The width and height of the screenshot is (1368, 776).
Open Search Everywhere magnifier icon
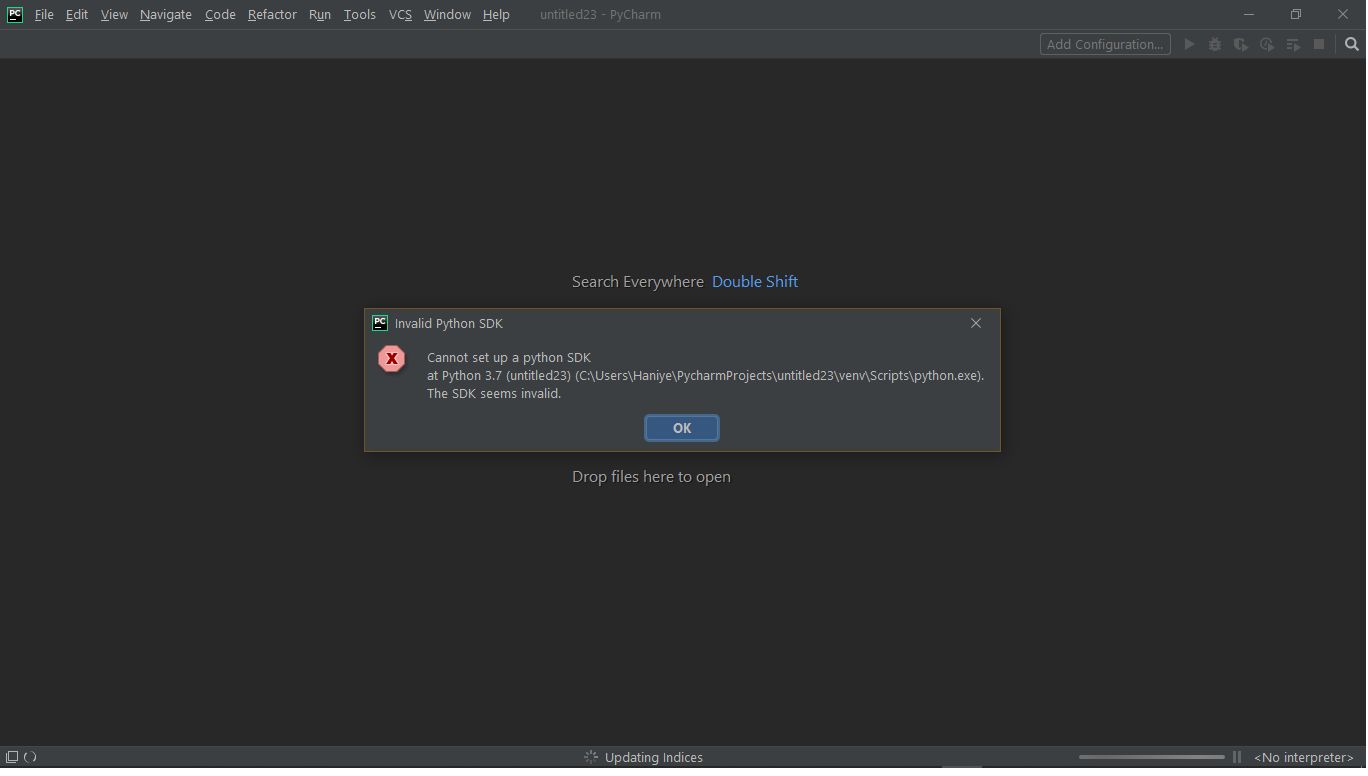(x=1352, y=44)
